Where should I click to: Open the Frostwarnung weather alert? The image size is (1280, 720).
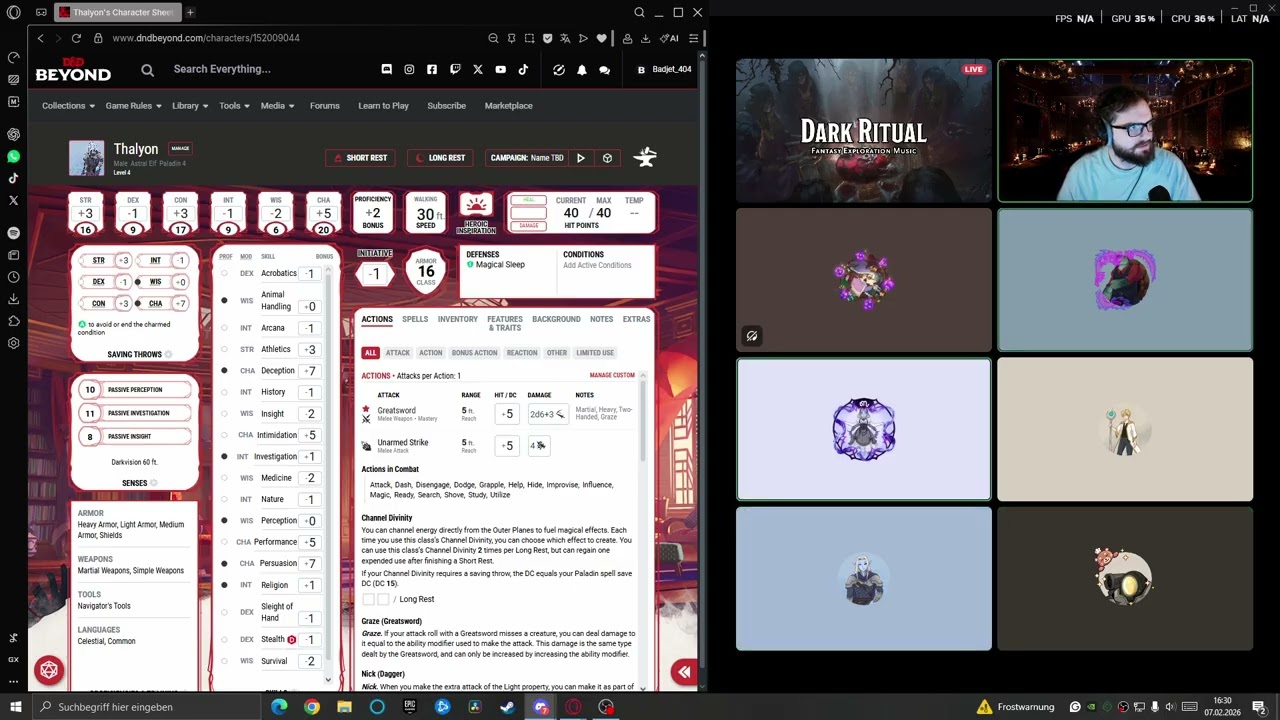click(1016, 707)
